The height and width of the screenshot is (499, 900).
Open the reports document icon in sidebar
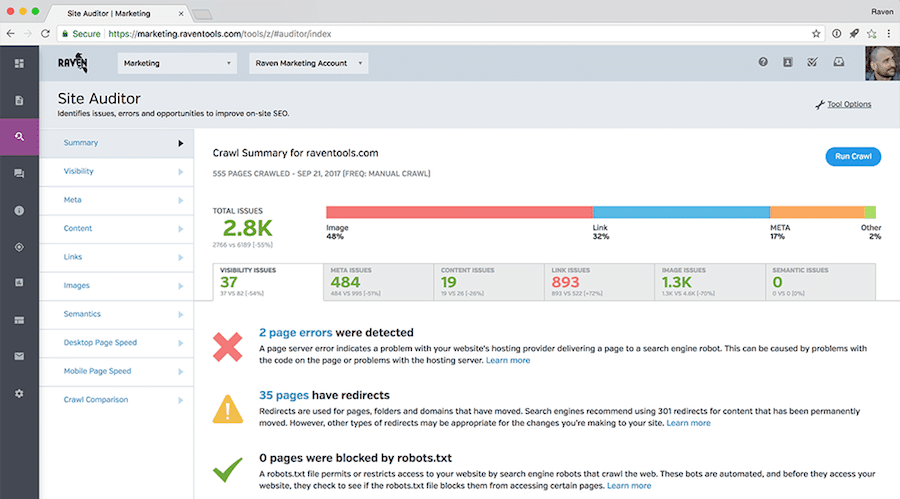point(19,100)
